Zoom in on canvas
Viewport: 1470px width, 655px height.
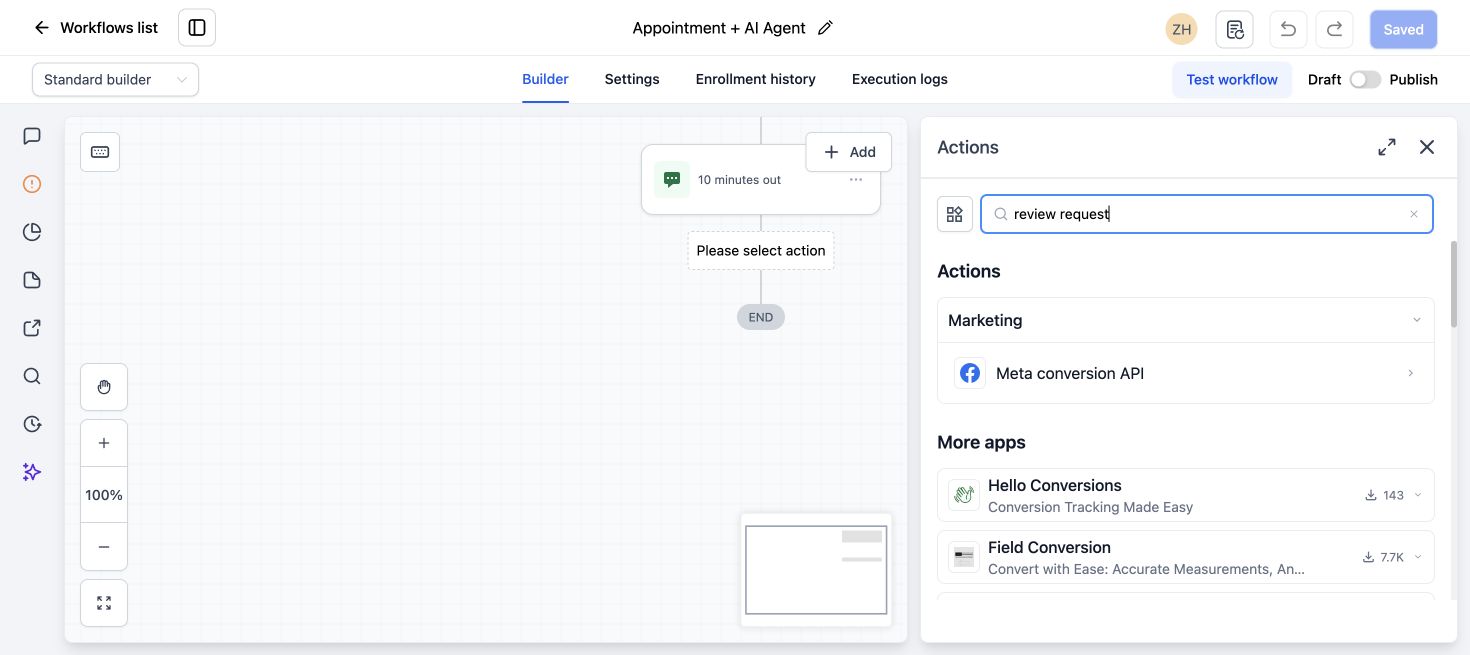tap(104, 443)
